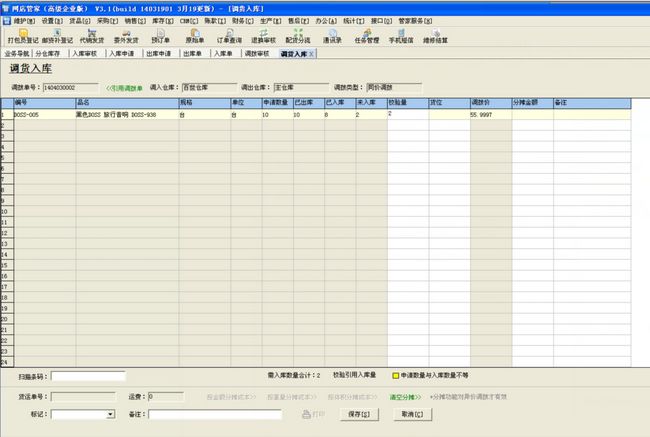Open the 退换审核 toolbar icon

263,36
